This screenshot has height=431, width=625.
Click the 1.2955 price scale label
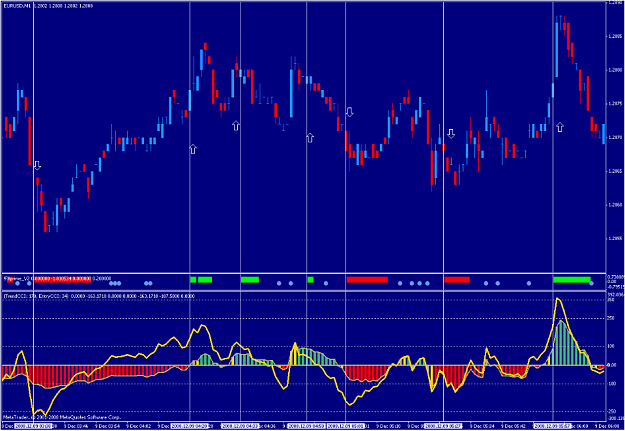(615, 238)
